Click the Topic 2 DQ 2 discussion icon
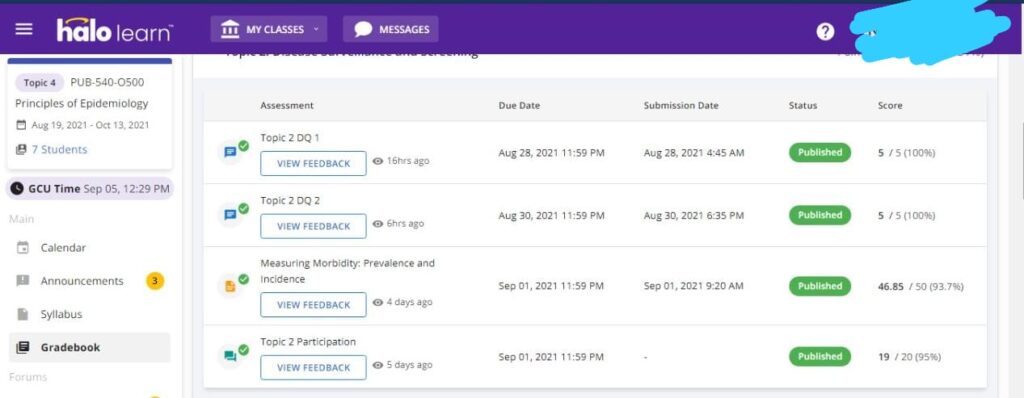 pos(230,214)
